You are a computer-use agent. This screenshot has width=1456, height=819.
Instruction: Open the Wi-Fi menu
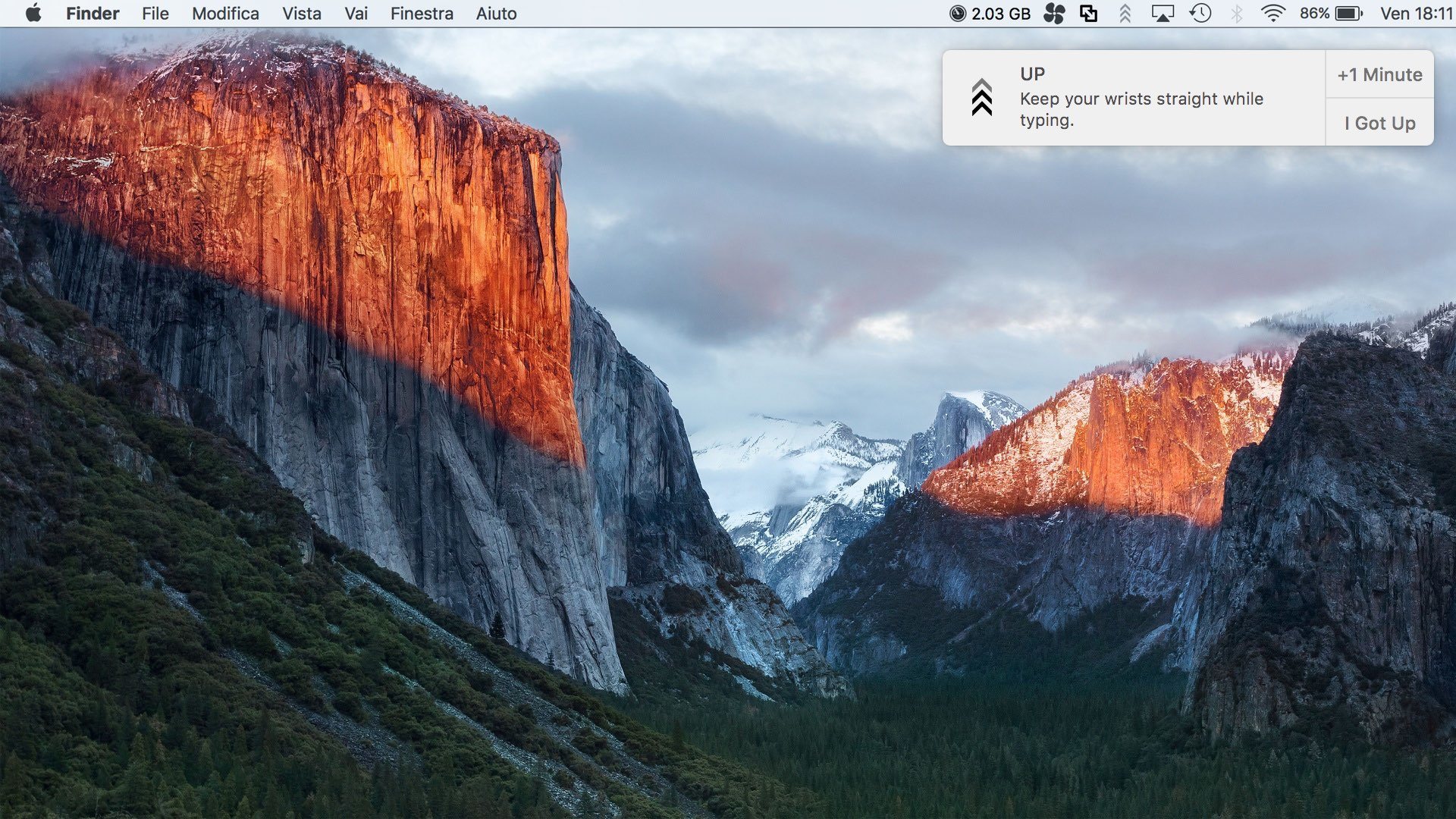pos(1272,14)
